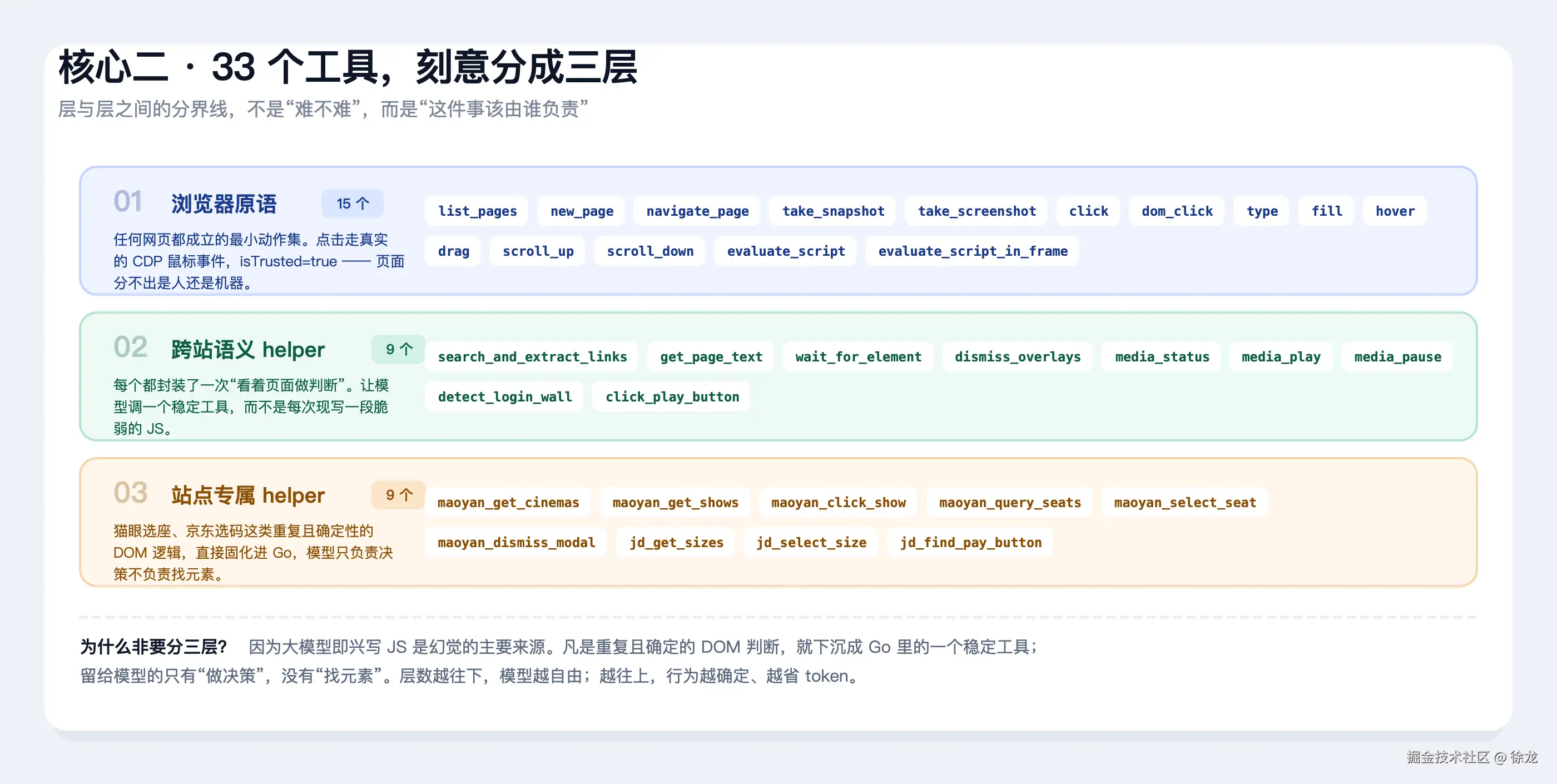Select the jd_select_size chip

811,542
